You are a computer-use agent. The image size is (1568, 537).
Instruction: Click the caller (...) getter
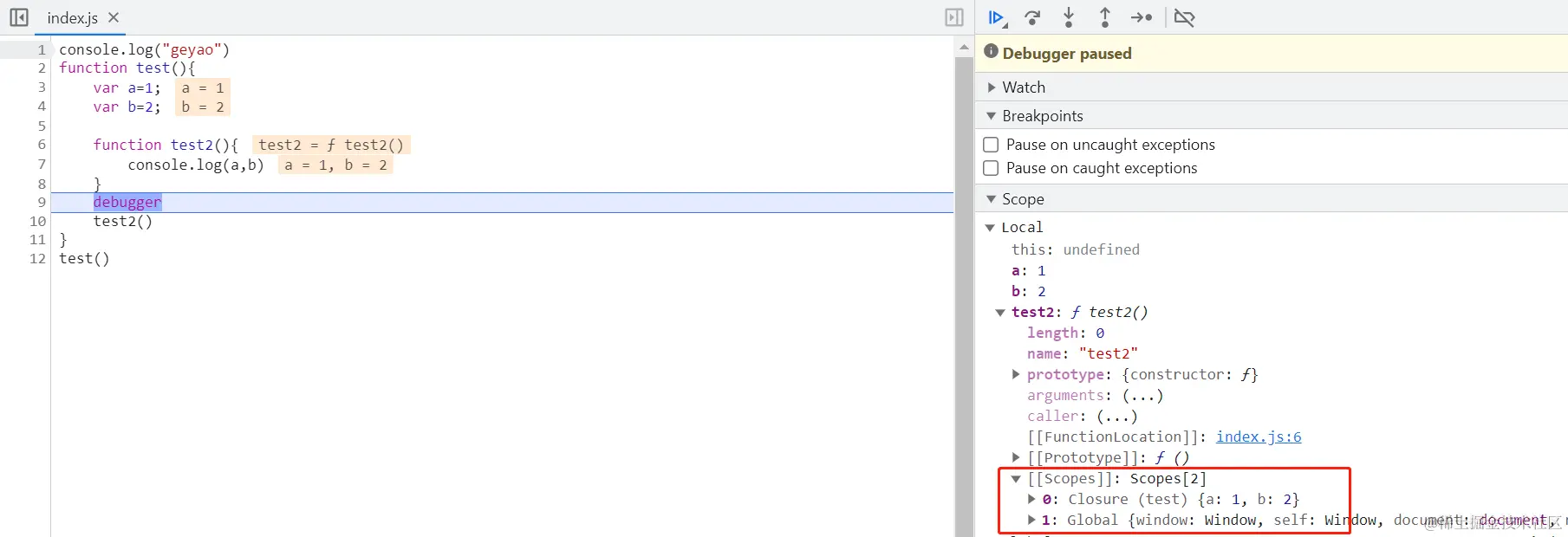[x=1117, y=416]
